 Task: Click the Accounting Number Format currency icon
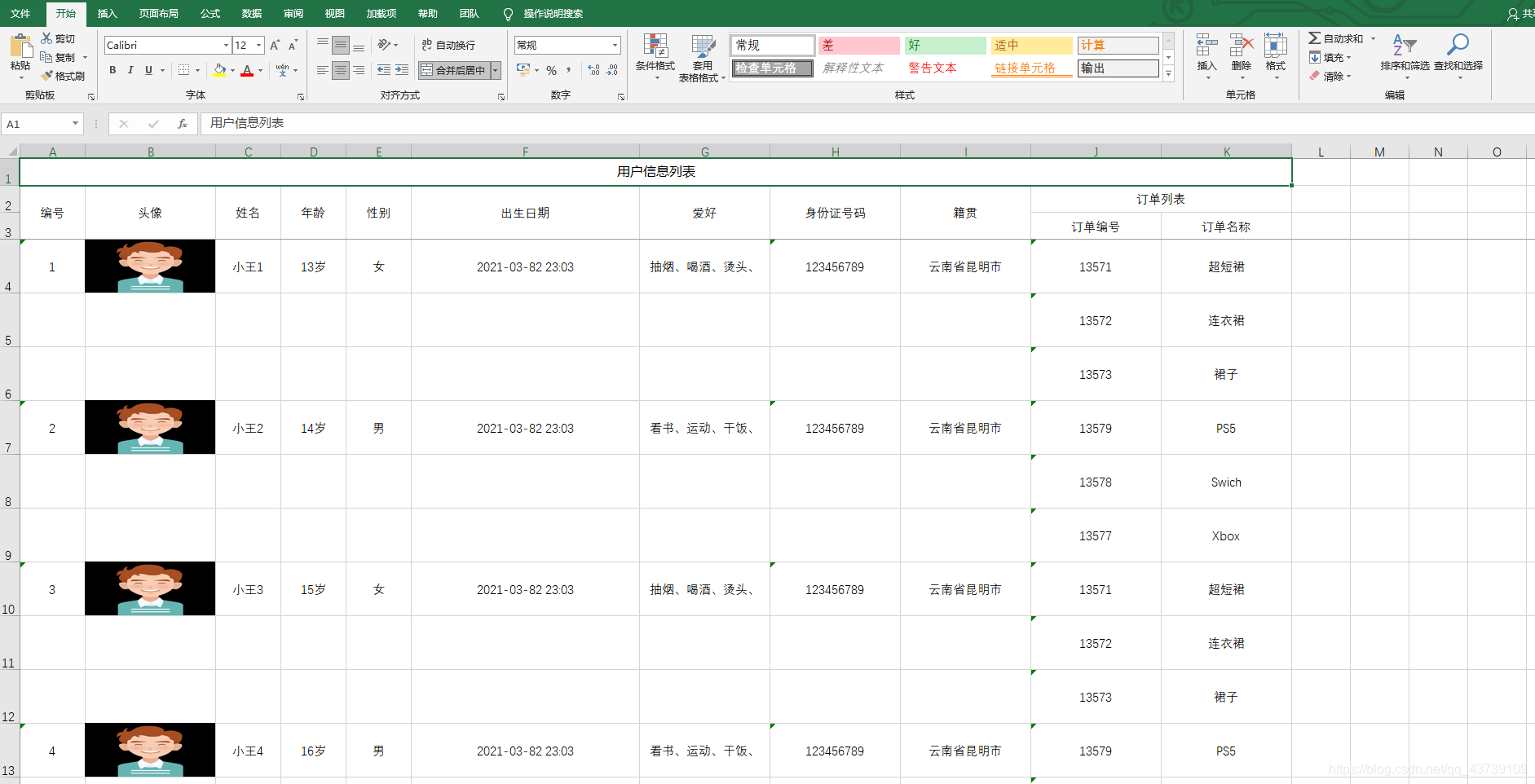coord(523,70)
